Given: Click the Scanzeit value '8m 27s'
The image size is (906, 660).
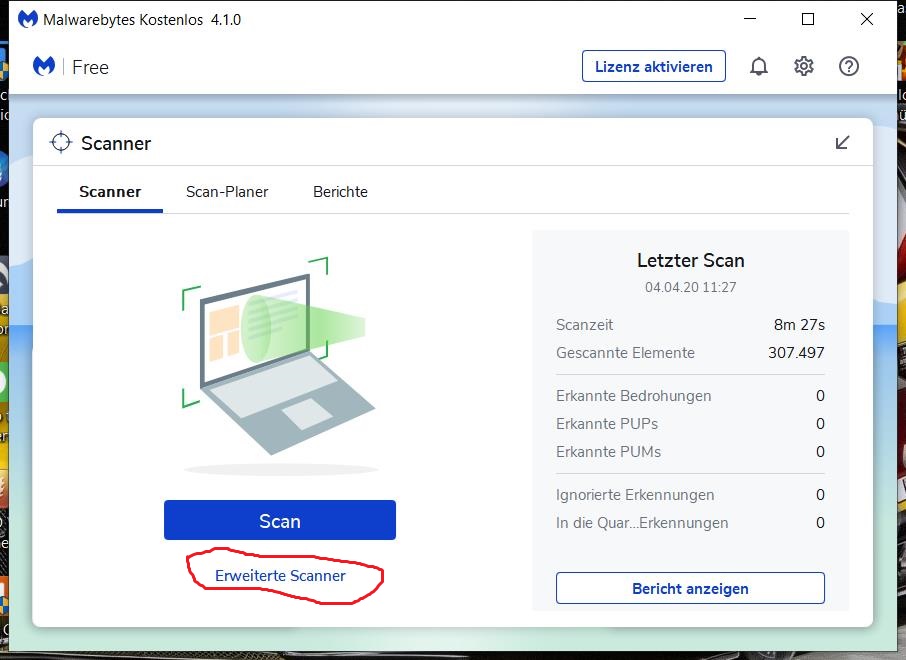Looking at the screenshot, I should click(799, 325).
